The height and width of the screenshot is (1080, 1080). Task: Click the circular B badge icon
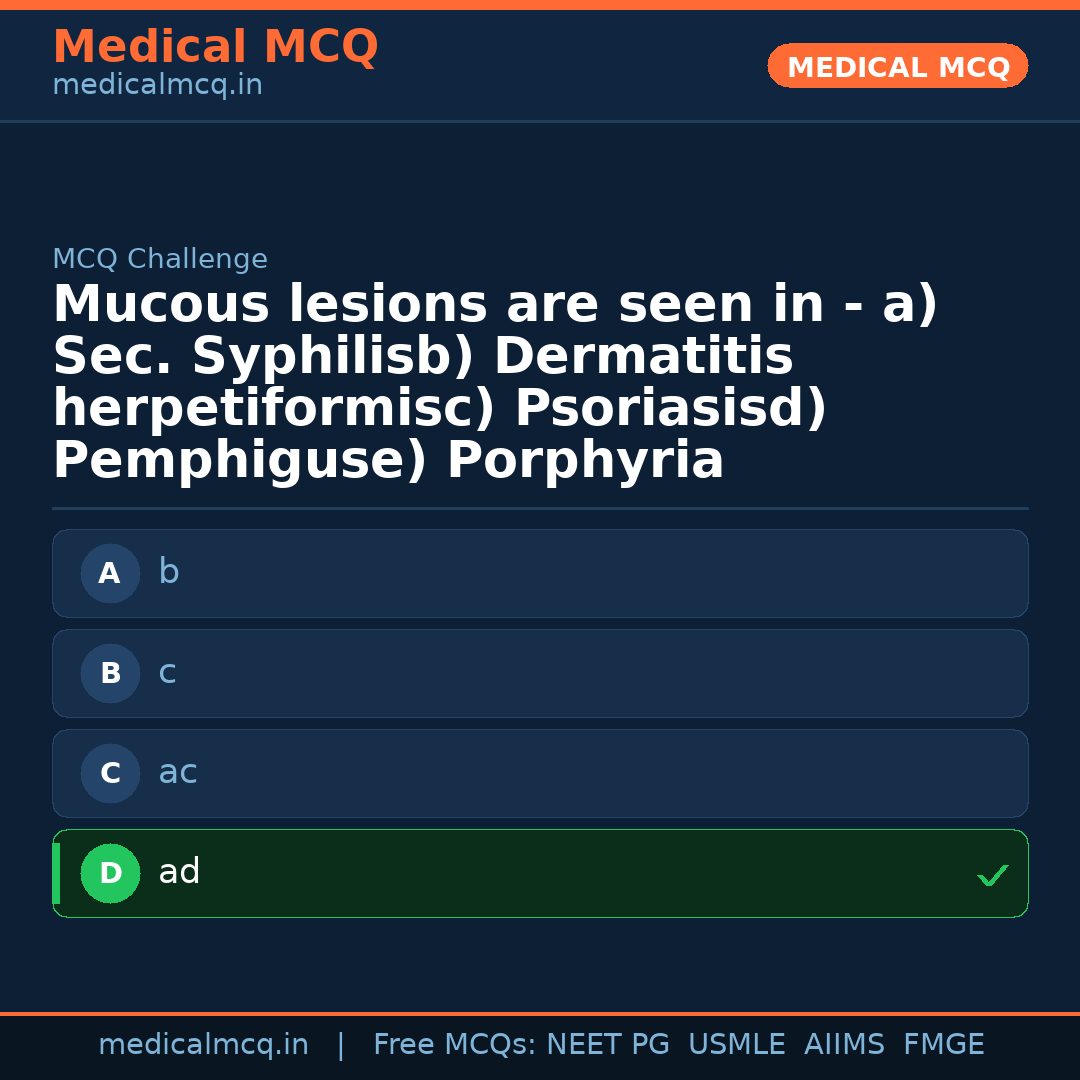pyautogui.click(x=110, y=673)
